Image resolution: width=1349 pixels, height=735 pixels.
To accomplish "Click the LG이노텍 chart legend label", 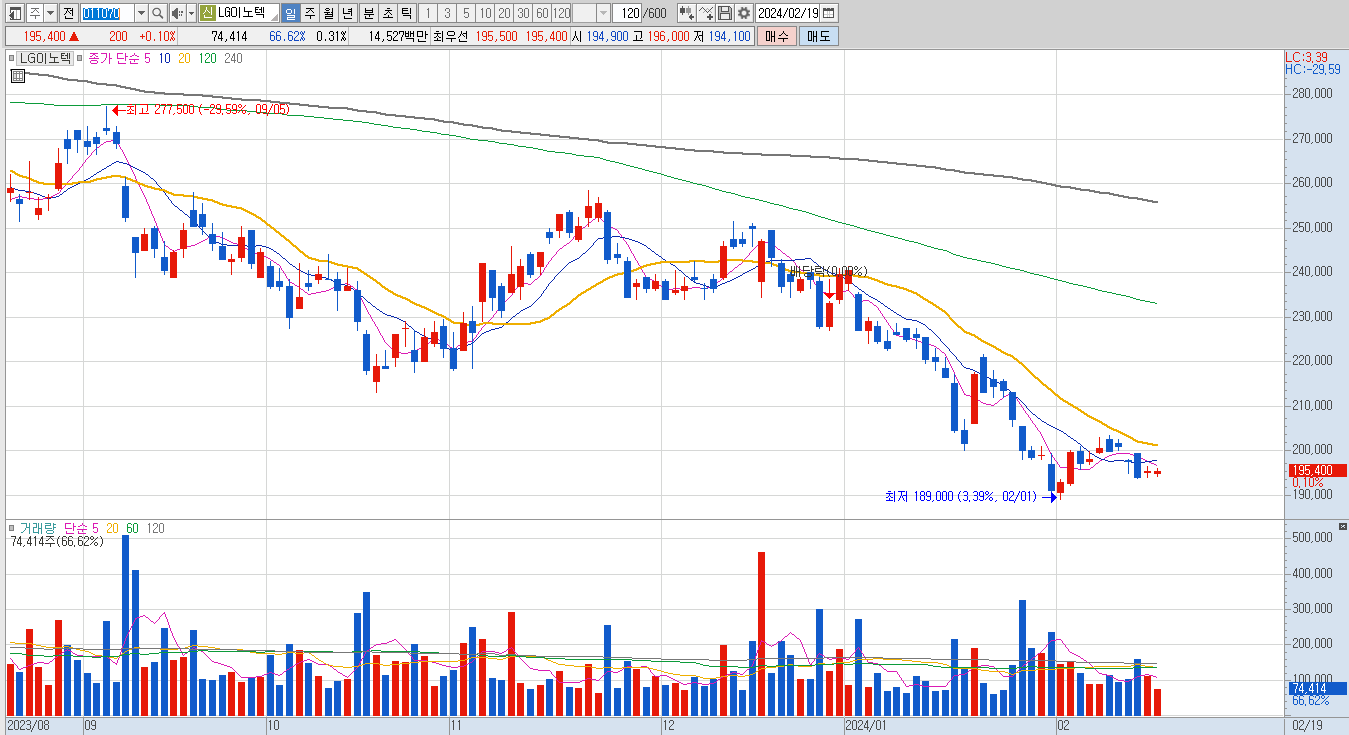I will (x=45, y=58).
